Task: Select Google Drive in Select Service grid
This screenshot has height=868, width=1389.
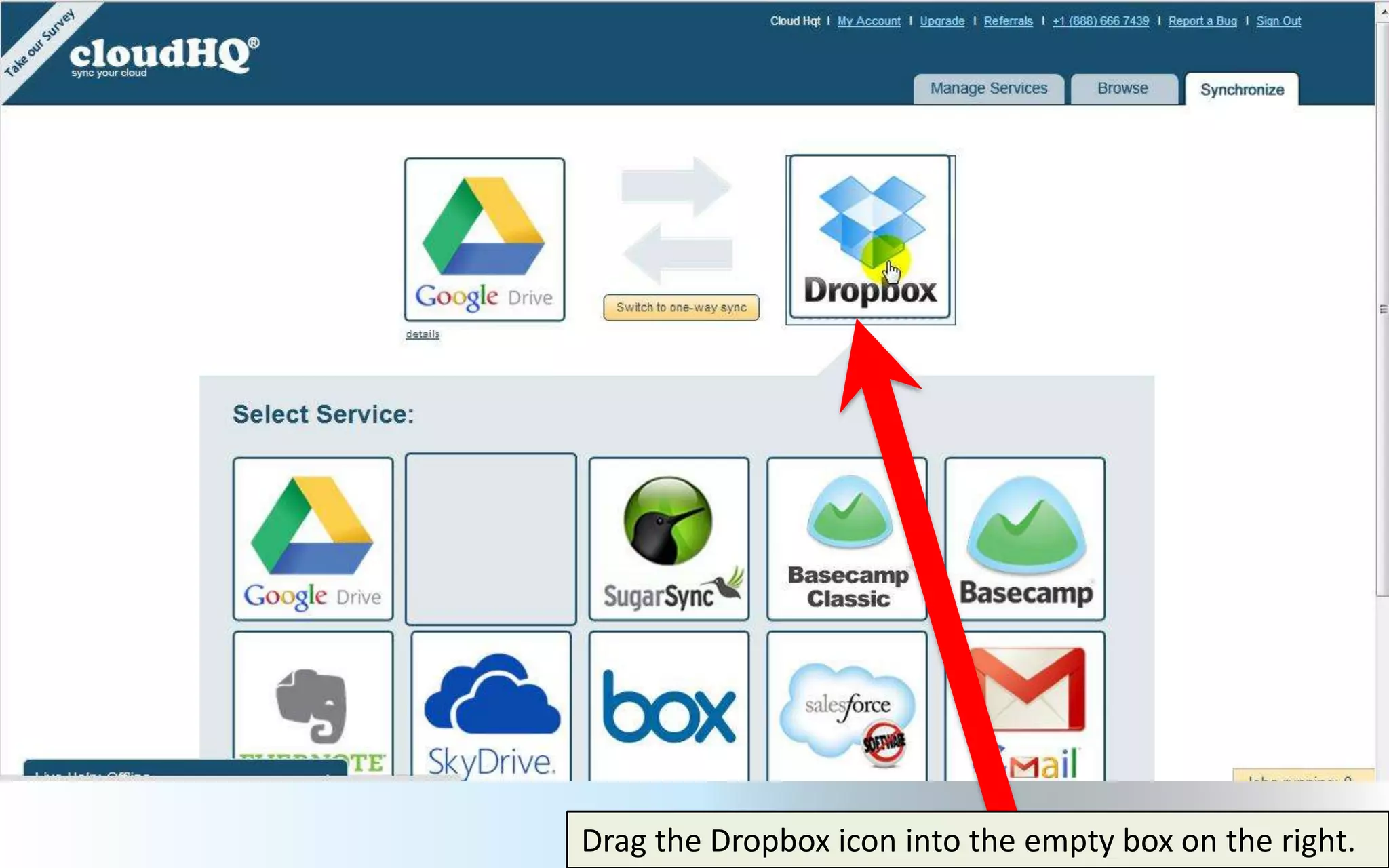Action: [313, 539]
